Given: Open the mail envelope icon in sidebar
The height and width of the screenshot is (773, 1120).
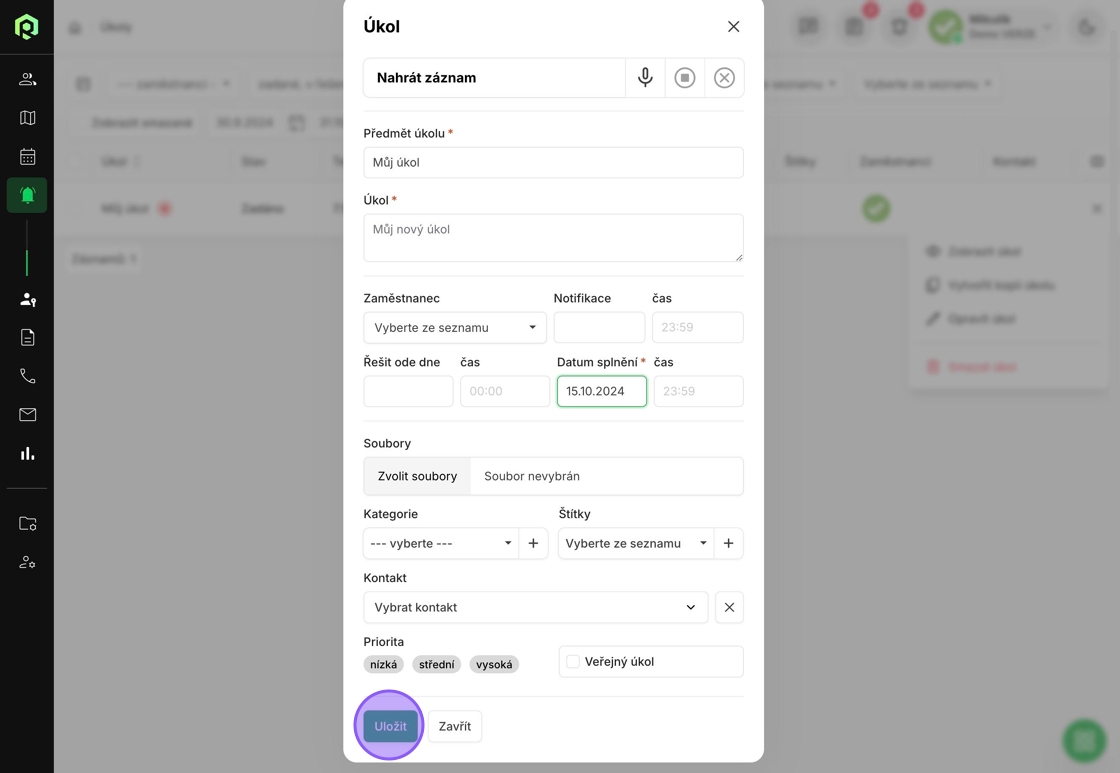Looking at the screenshot, I should [x=27, y=415].
